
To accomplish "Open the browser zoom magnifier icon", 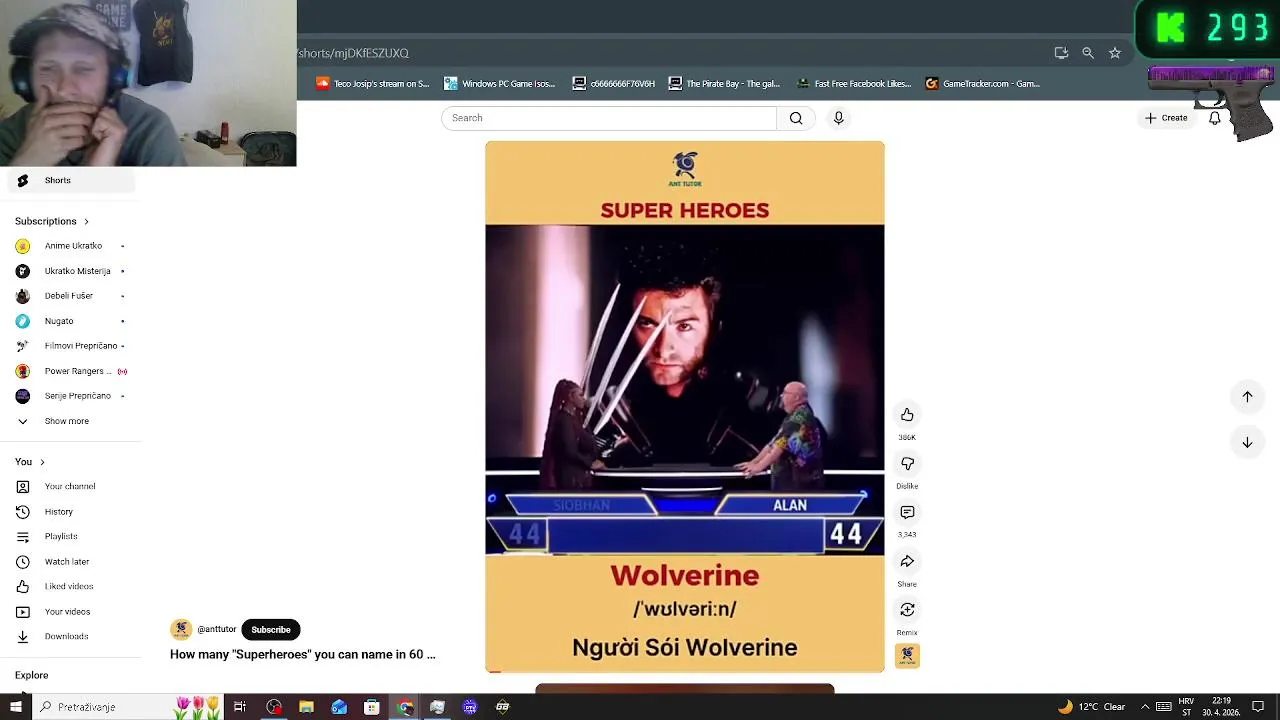I will [x=1088, y=53].
